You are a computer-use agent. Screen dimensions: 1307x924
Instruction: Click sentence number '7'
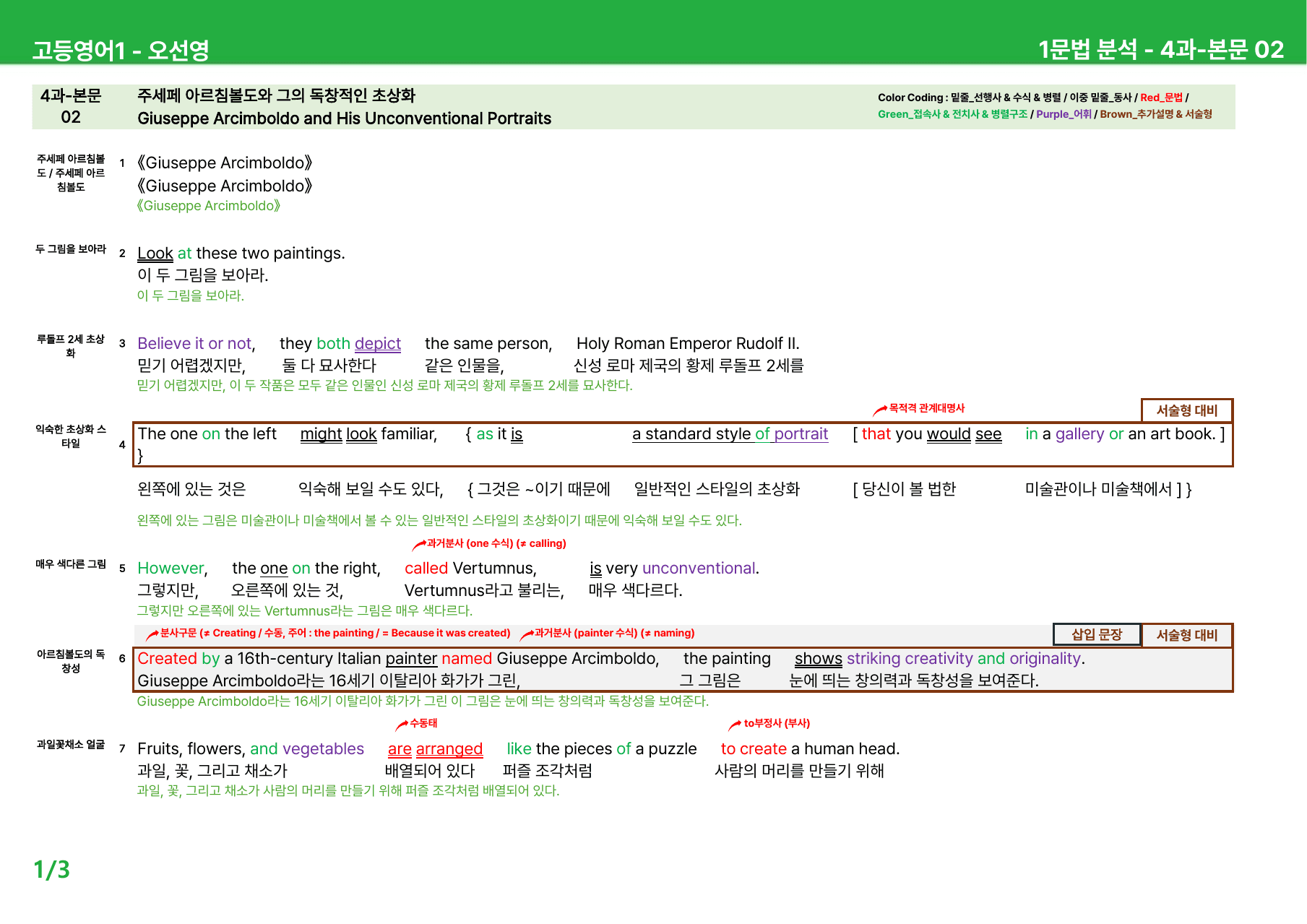click(122, 749)
